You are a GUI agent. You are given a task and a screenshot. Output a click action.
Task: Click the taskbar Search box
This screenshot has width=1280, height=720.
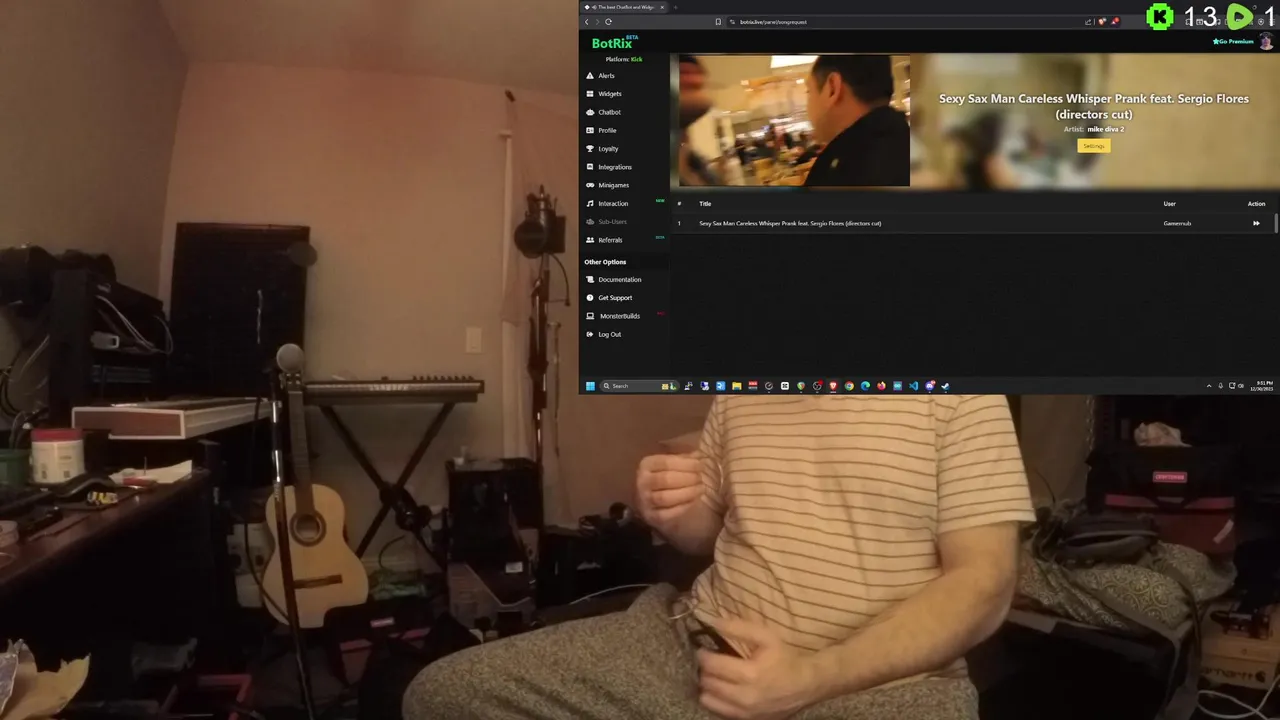tap(639, 386)
